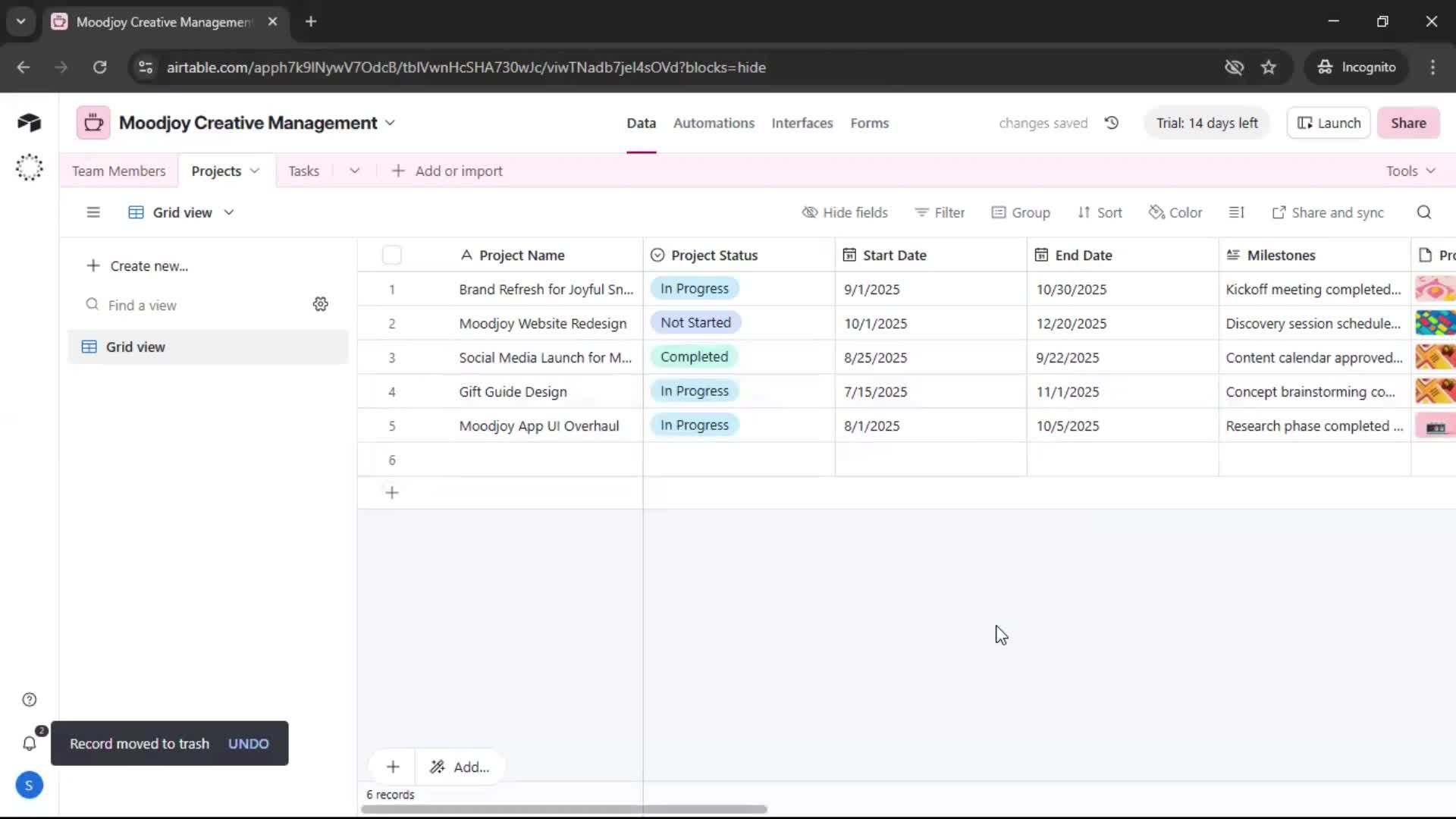The height and width of the screenshot is (819, 1456).
Task: Open the Airtable home logo
Action: click(29, 123)
